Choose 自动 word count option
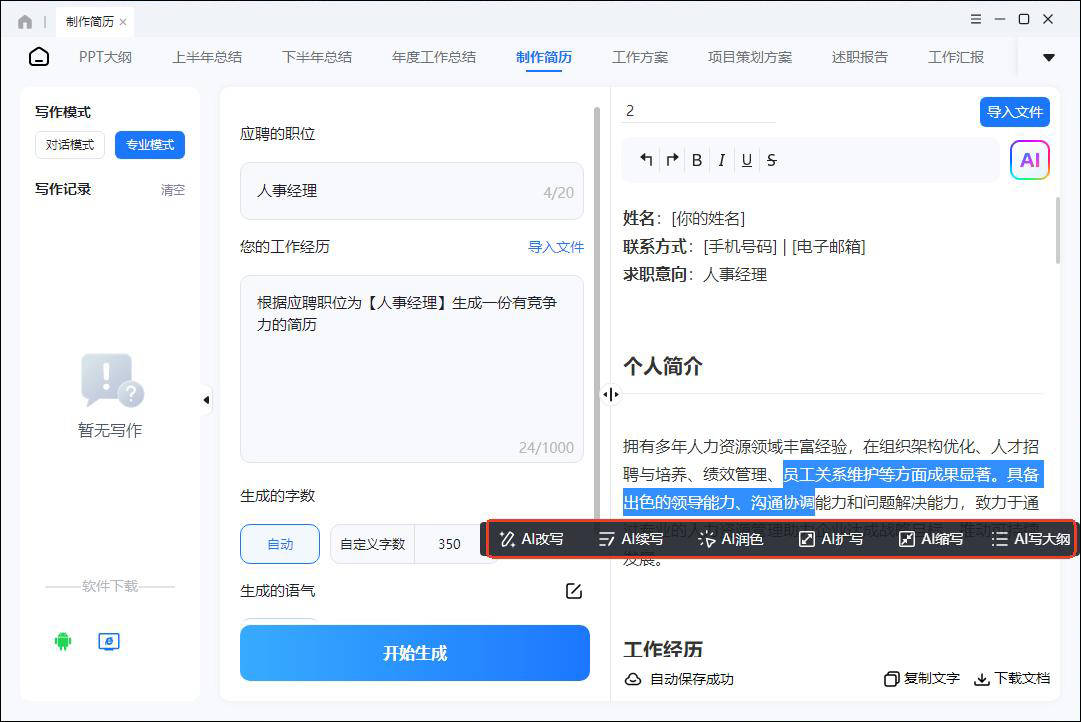The height and width of the screenshot is (722, 1081). coord(280,544)
